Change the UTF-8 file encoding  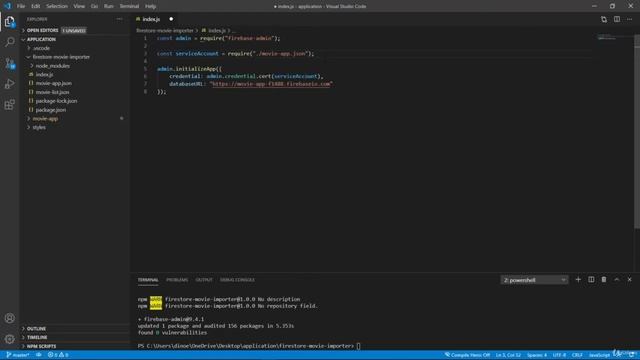pos(559,355)
